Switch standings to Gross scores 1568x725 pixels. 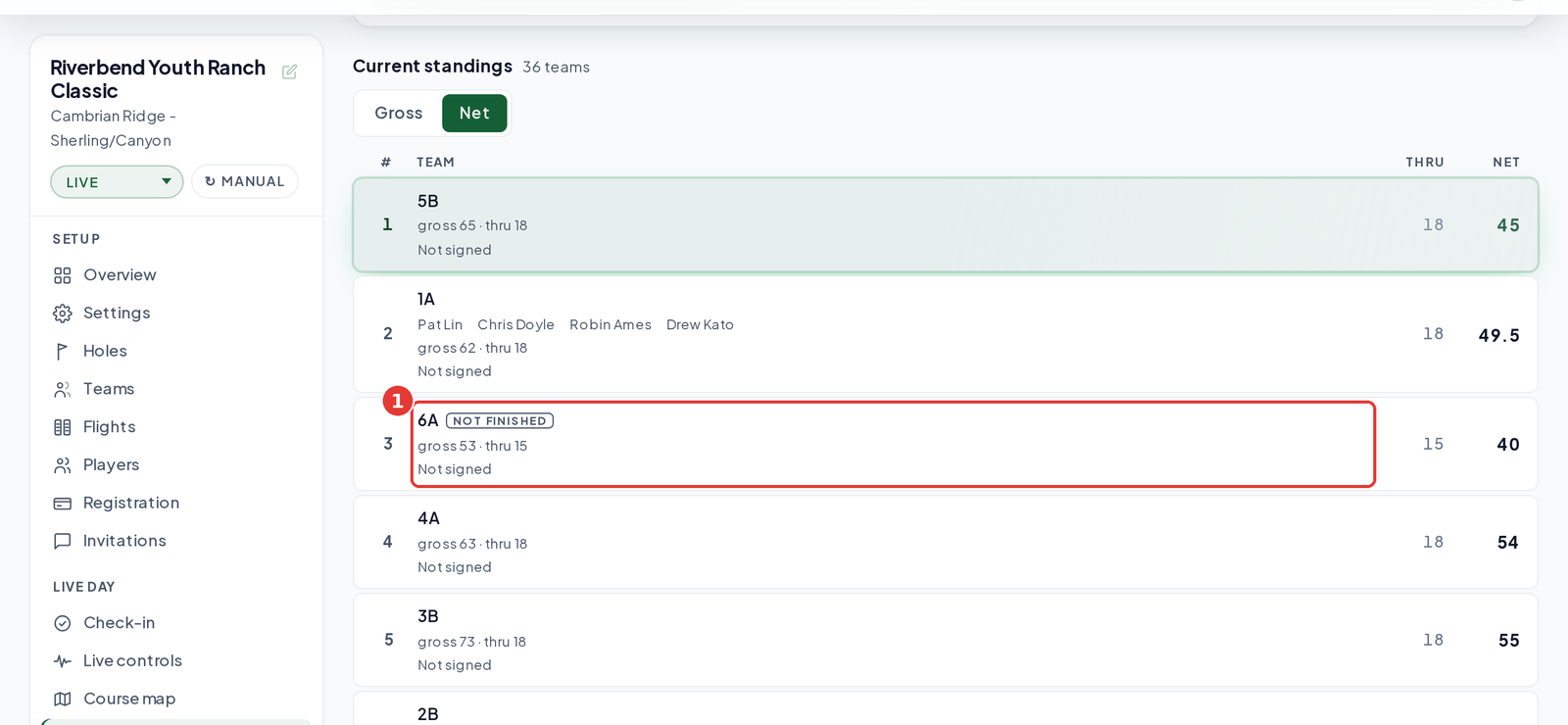point(399,113)
